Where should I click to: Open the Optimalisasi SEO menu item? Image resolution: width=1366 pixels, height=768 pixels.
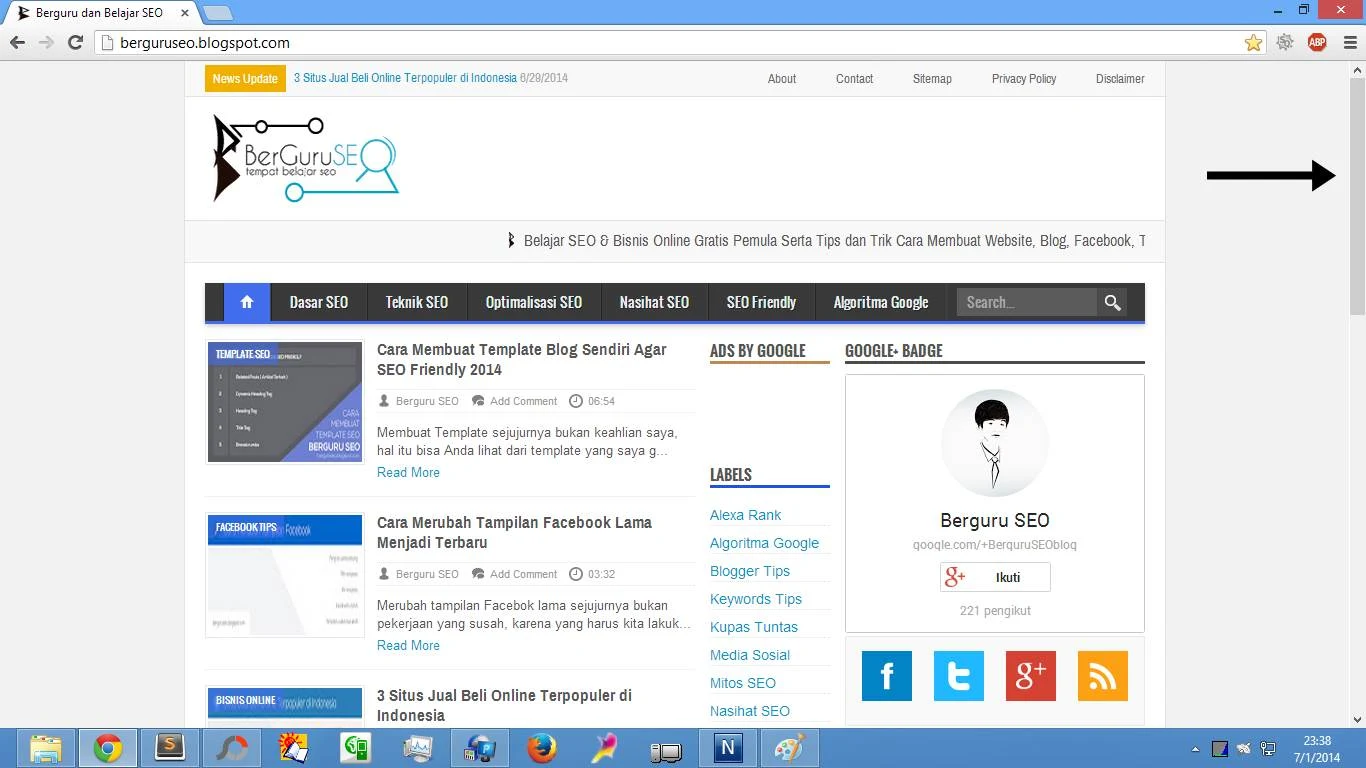pos(534,302)
